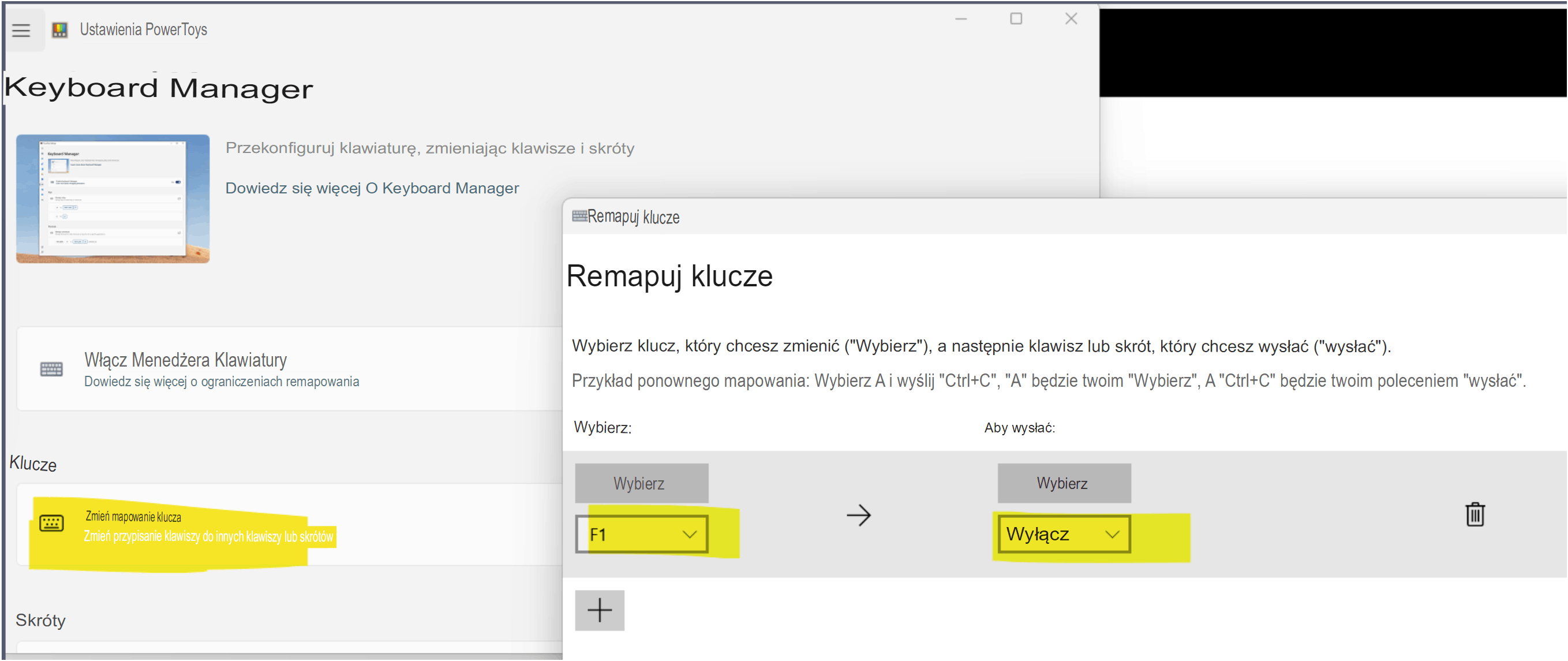
Task: Close the Ustawienia PowerToys window
Action: 1071,19
